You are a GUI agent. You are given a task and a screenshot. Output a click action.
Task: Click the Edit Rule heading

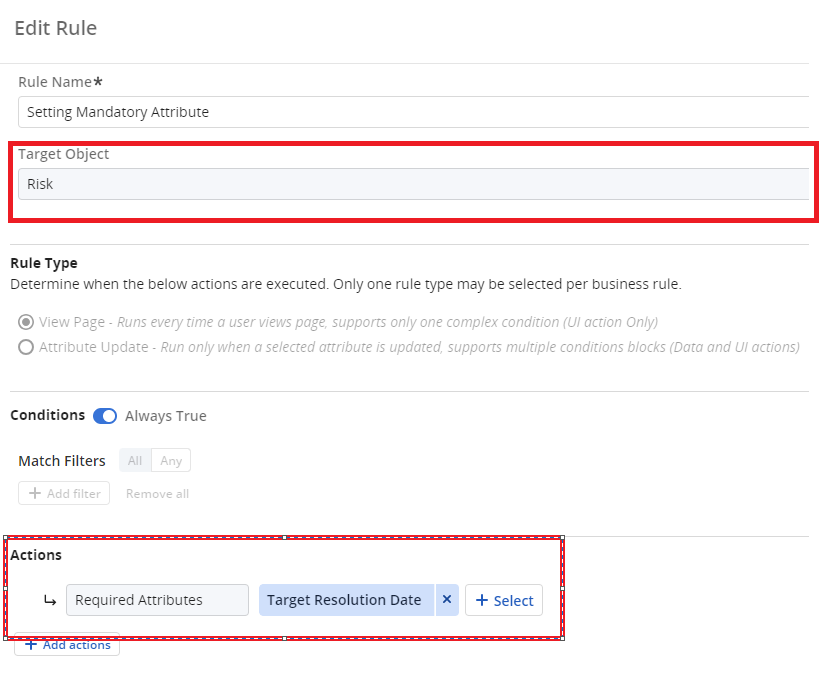pyautogui.click(x=56, y=28)
